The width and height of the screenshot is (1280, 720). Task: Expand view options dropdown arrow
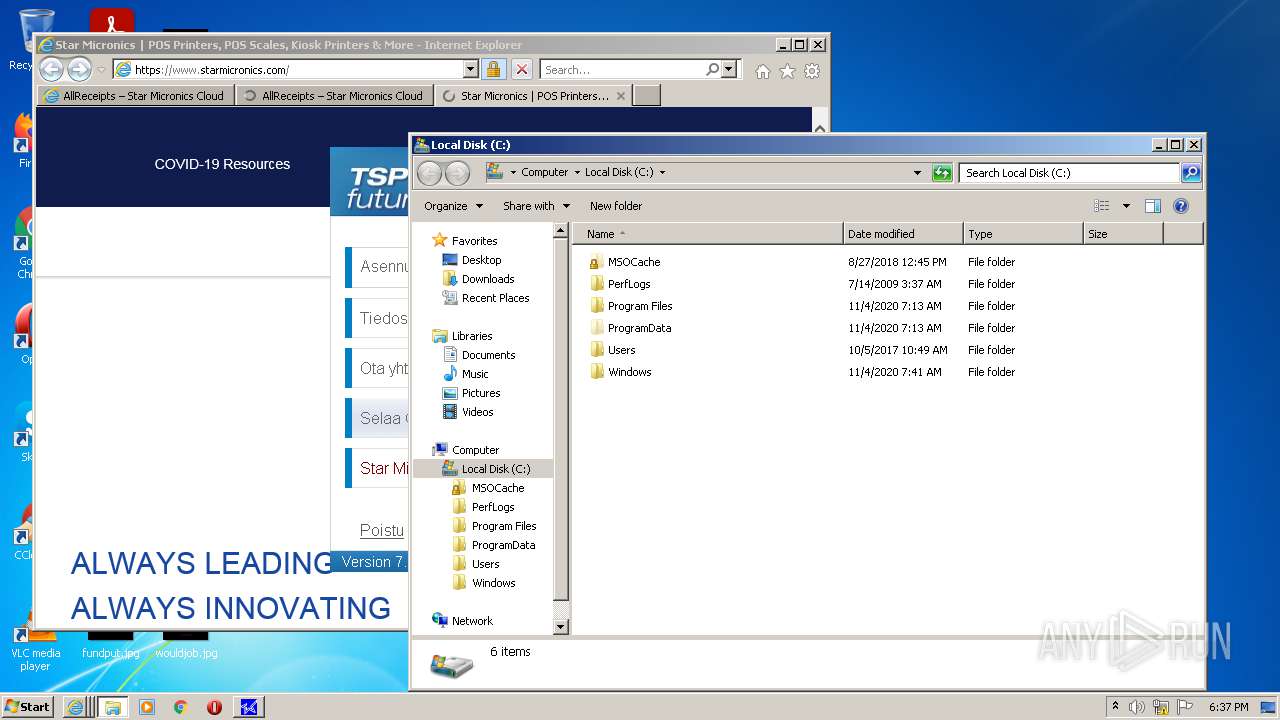(x=1126, y=206)
